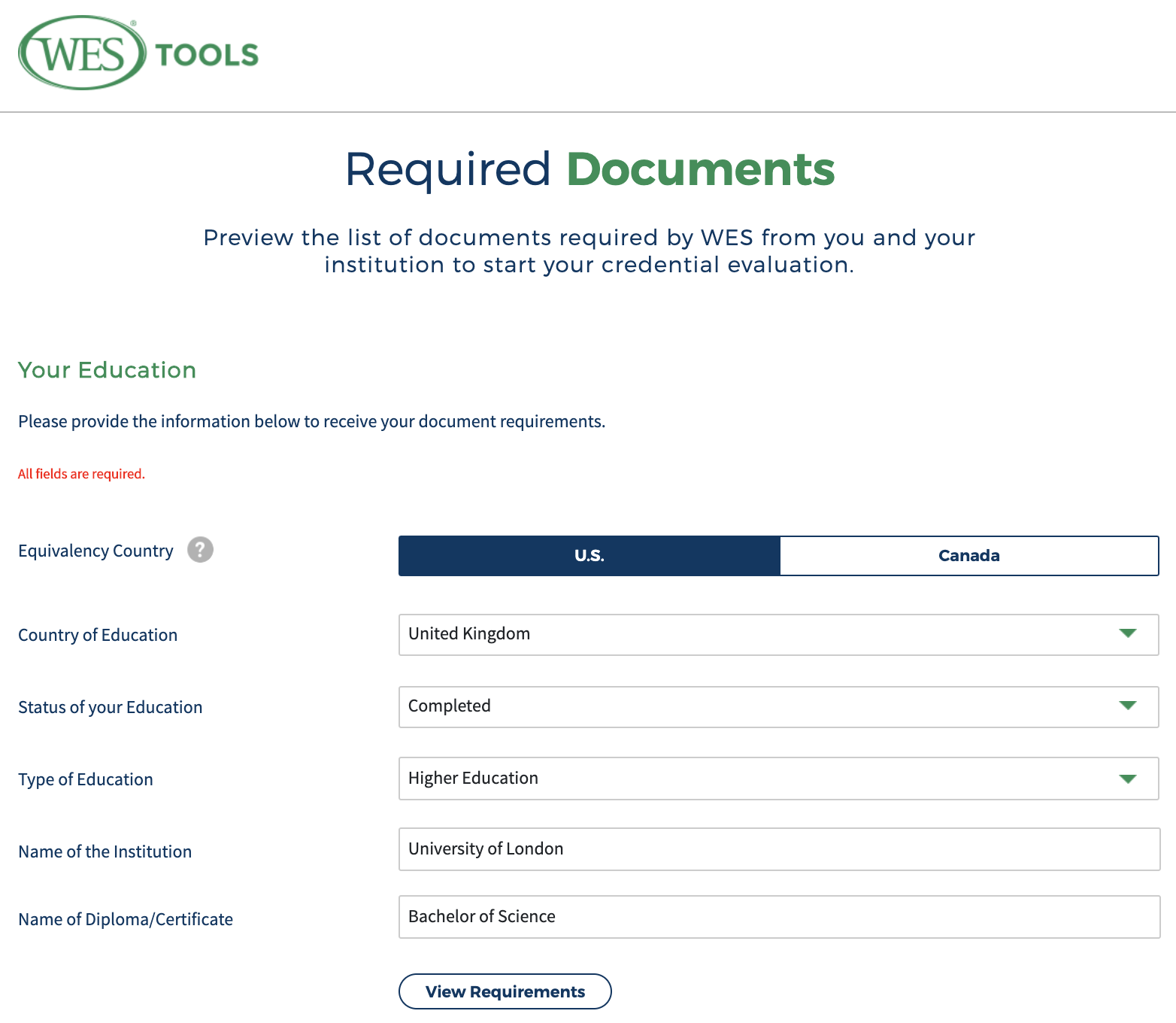Open the Higher Education type dropdown
The height and width of the screenshot is (1023, 1176).
pos(778,779)
